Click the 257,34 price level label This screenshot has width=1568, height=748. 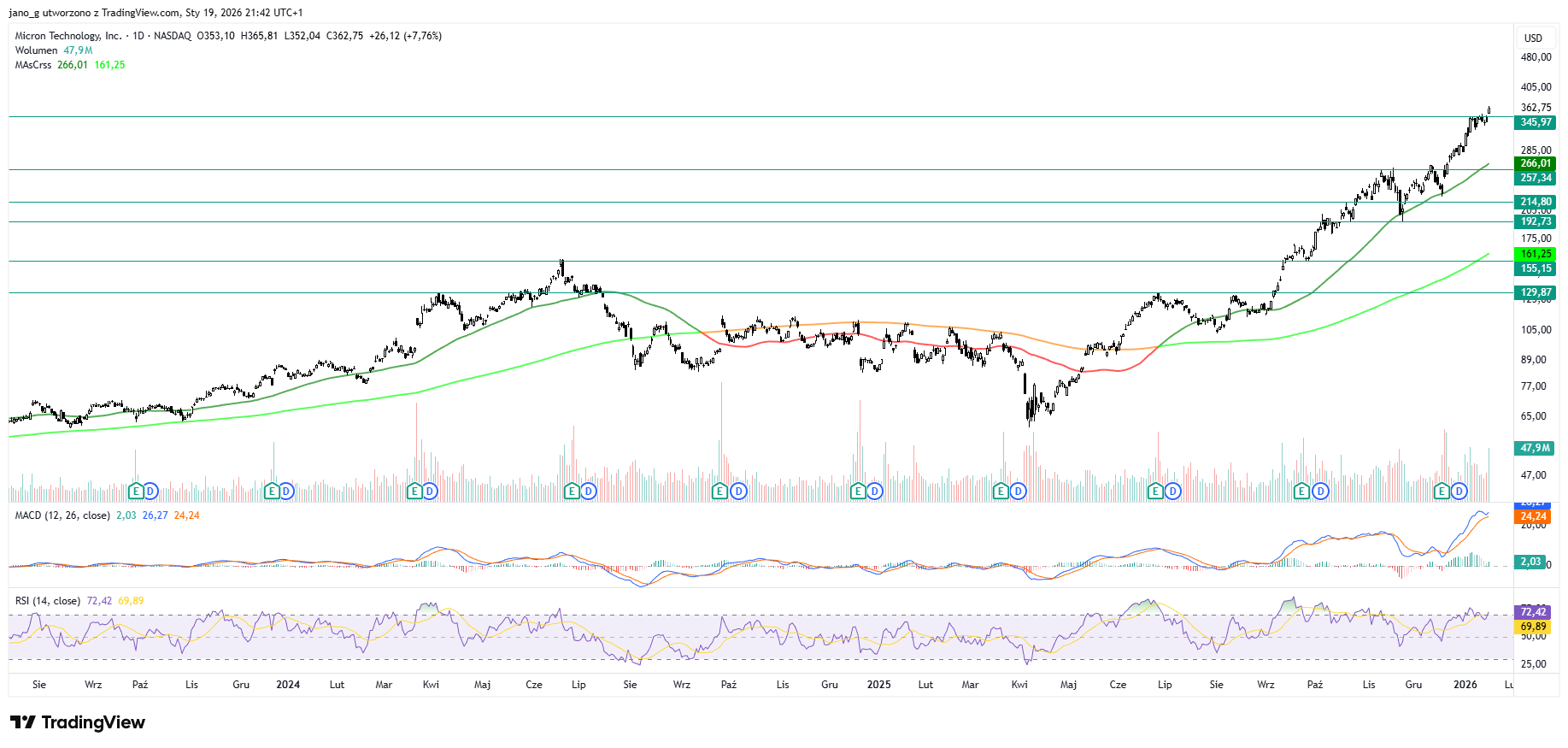[1536, 178]
